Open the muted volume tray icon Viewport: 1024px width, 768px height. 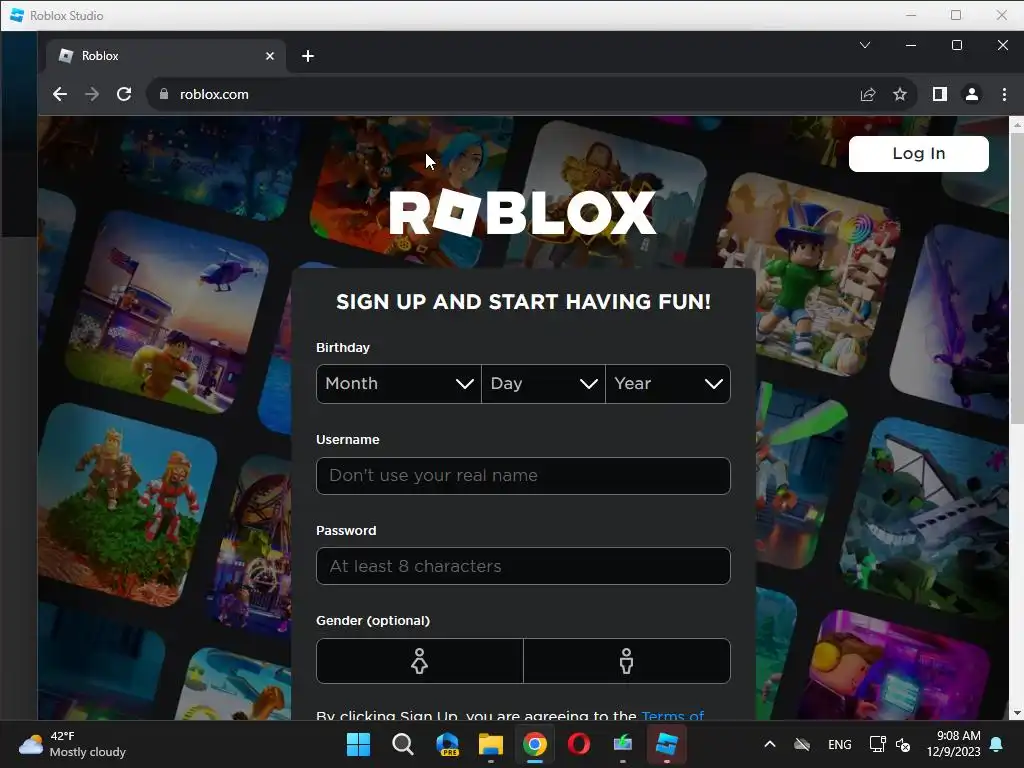click(x=903, y=744)
